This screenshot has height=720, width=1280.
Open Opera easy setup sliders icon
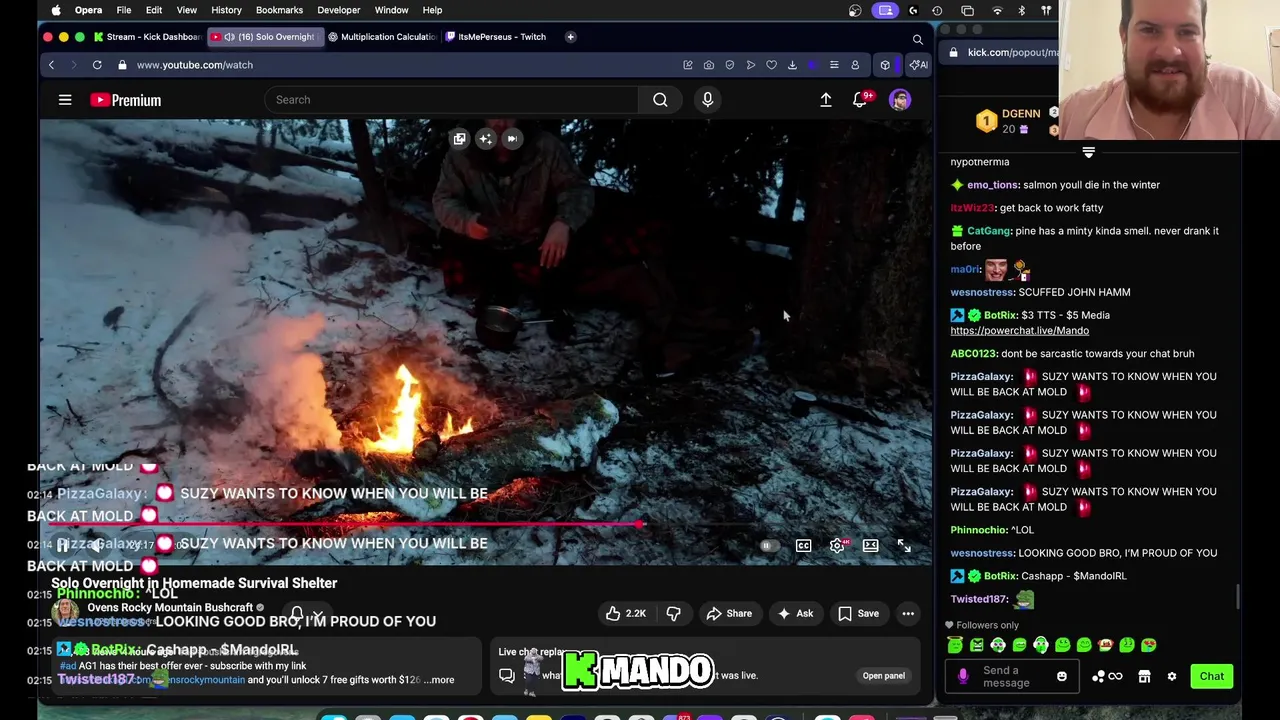pos(834,65)
